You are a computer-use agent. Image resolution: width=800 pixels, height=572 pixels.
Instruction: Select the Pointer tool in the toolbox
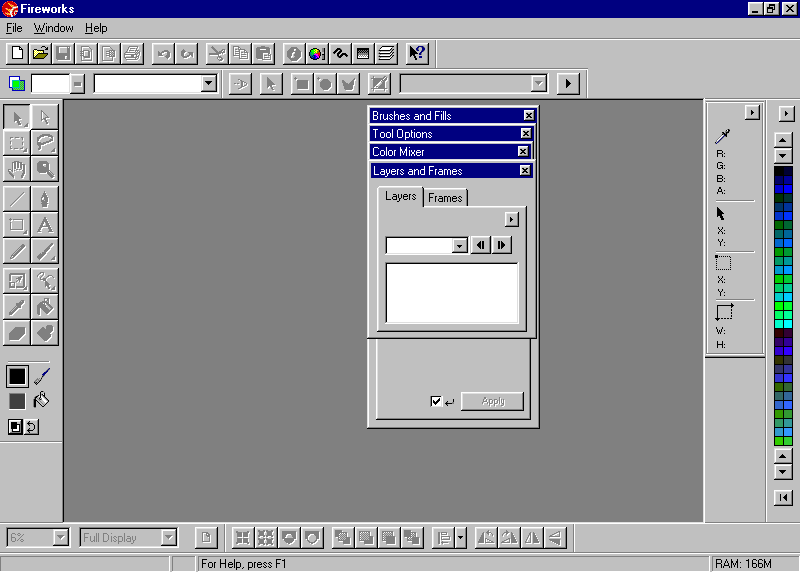tap(17, 117)
